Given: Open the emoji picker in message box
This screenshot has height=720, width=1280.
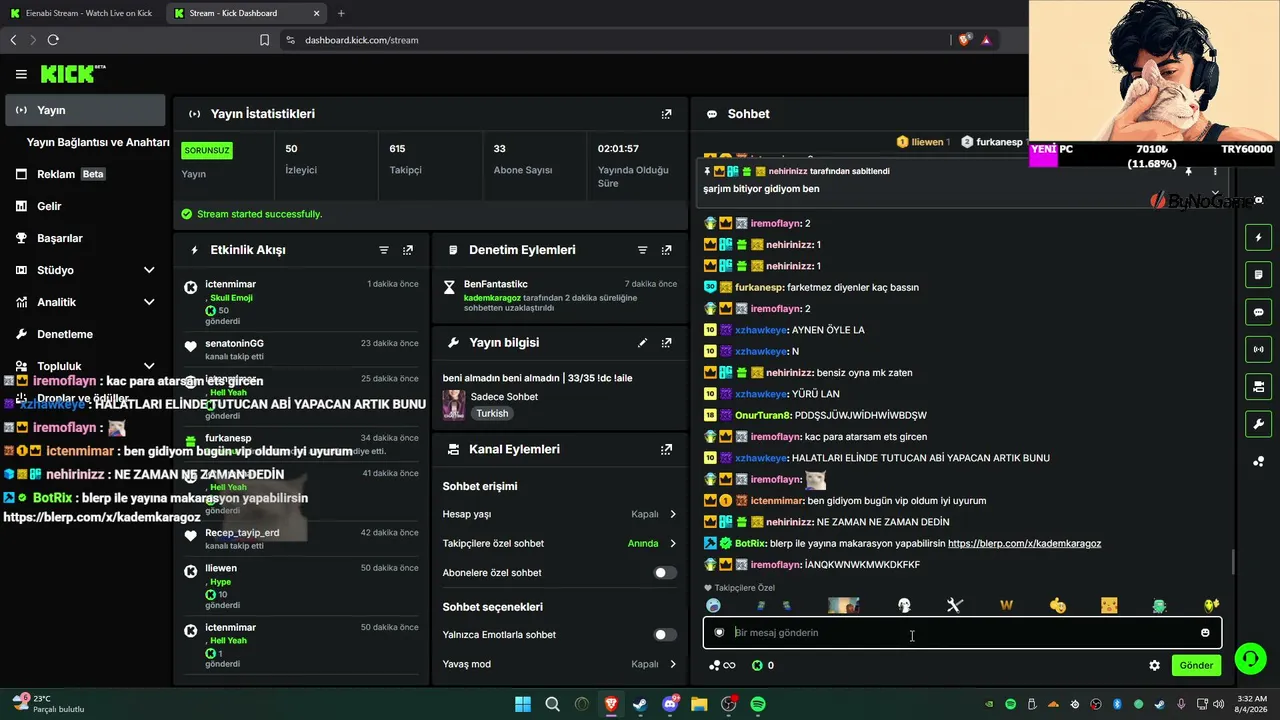Looking at the screenshot, I should click(x=1205, y=632).
